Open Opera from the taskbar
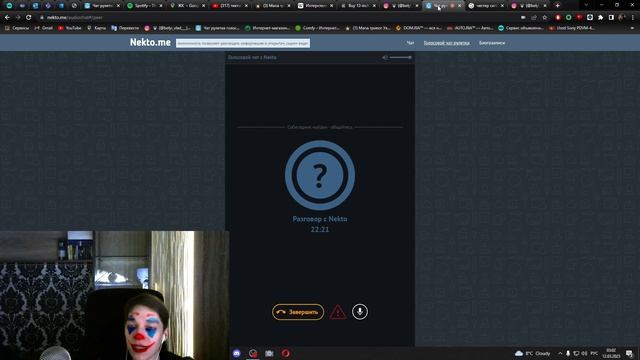Viewport: 640px width, 360px height. click(285, 353)
